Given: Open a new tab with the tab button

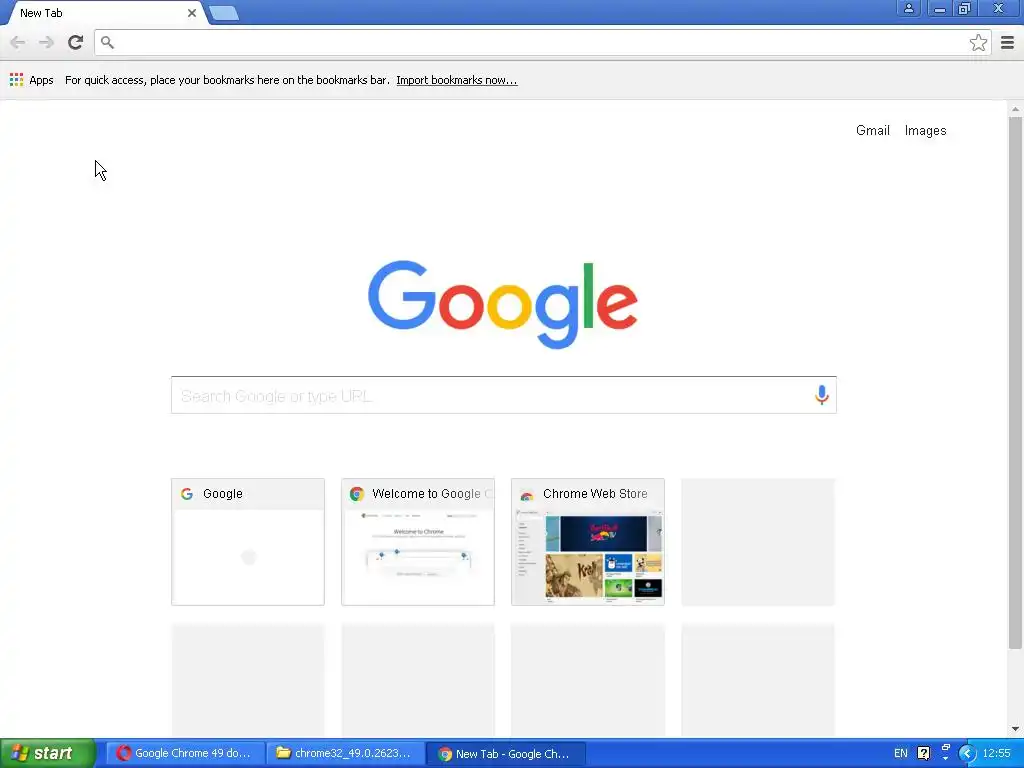Looking at the screenshot, I should click(224, 13).
